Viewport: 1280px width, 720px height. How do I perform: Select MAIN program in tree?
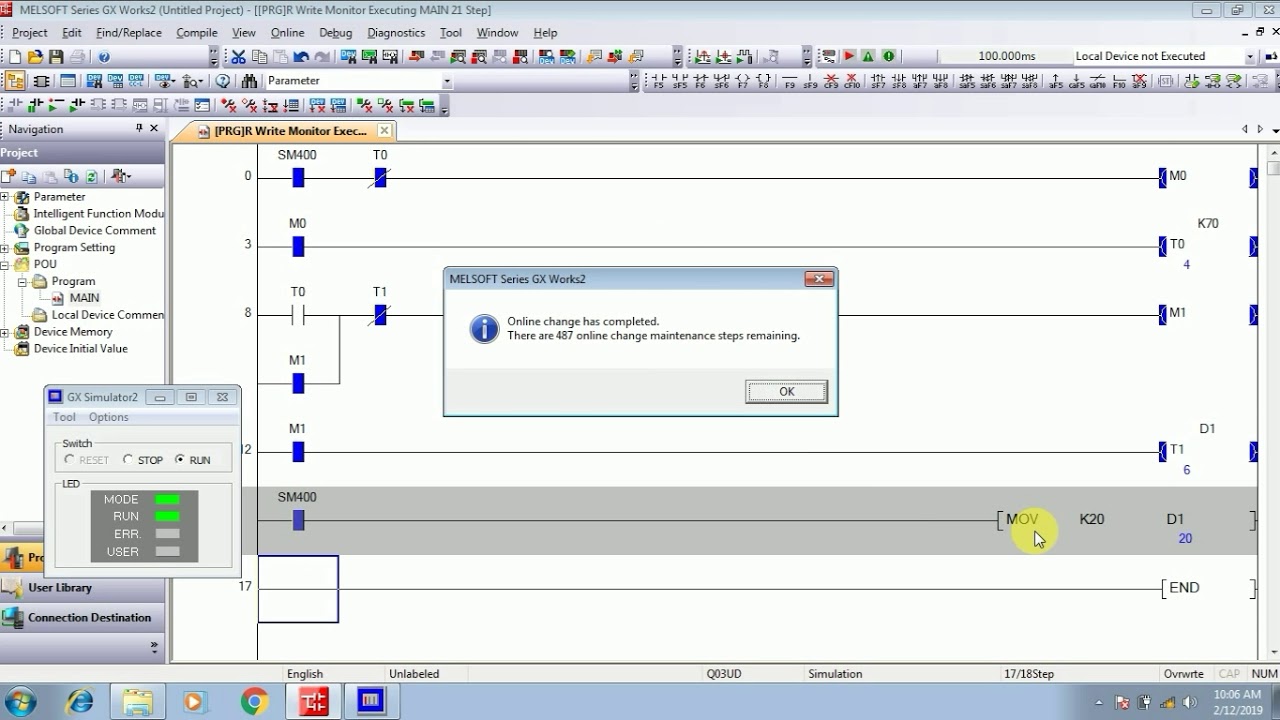click(x=84, y=298)
